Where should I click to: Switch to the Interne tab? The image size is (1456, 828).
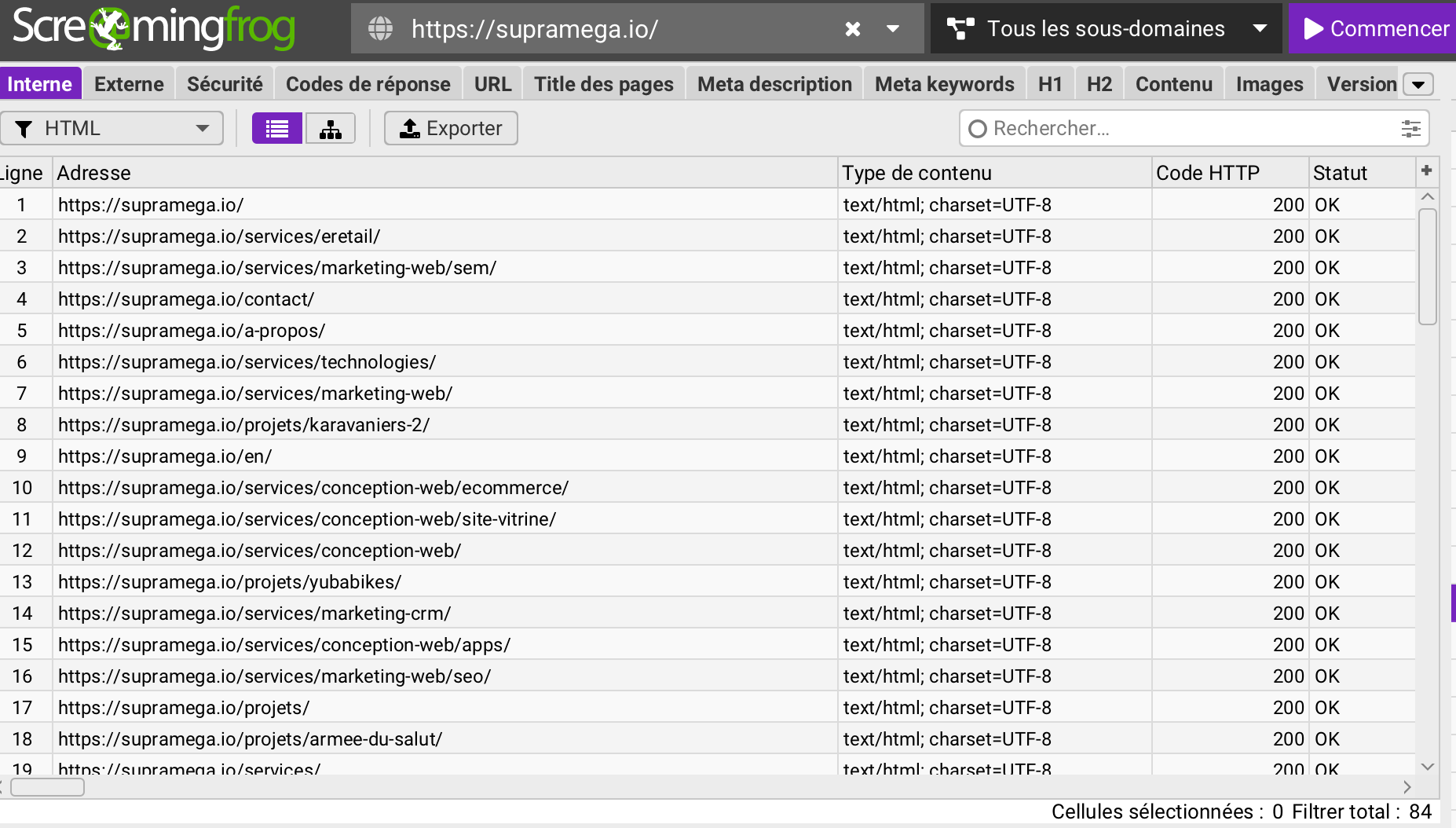point(40,84)
